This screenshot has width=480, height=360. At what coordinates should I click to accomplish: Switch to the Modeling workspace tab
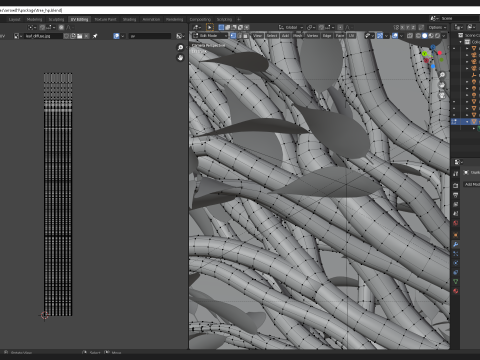click(x=34, y=19)
